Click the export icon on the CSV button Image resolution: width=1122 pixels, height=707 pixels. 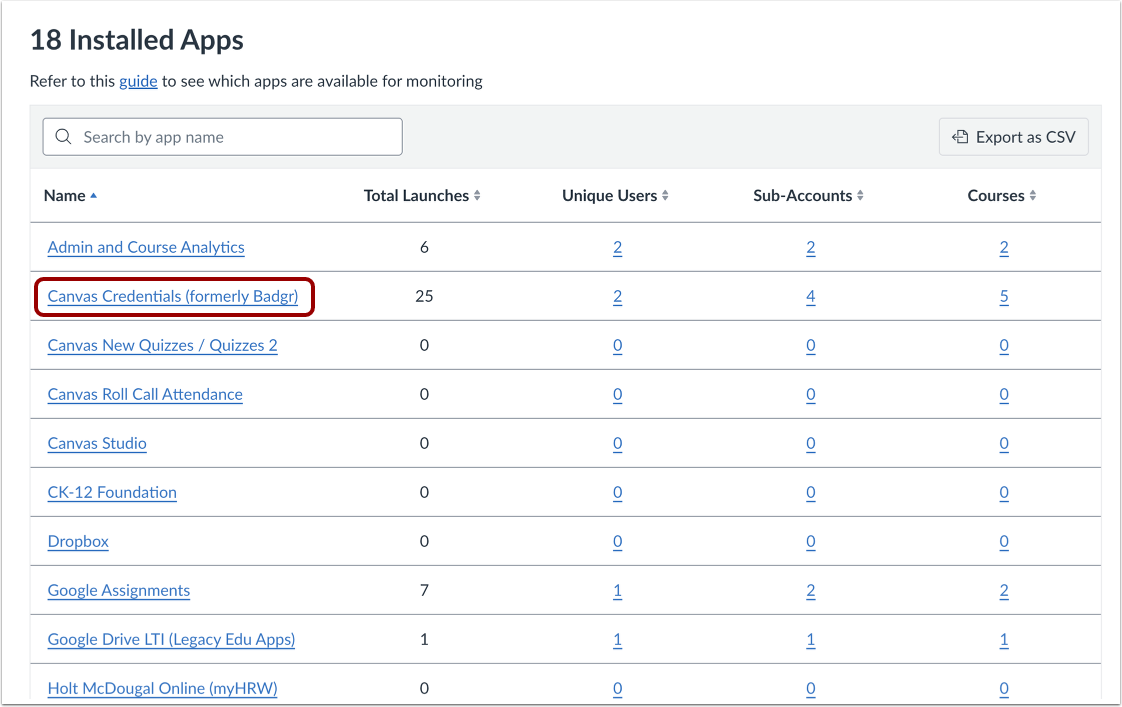pos(960,136)
